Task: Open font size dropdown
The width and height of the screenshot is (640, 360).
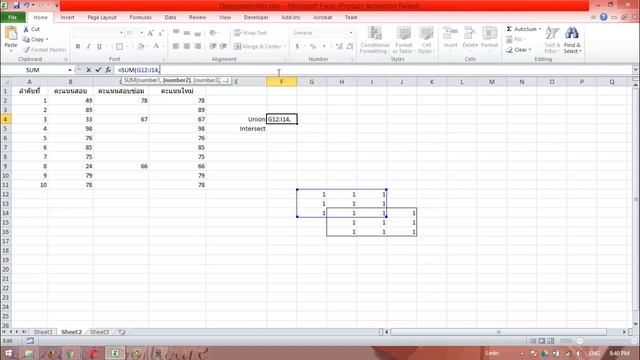Action: 142,33
